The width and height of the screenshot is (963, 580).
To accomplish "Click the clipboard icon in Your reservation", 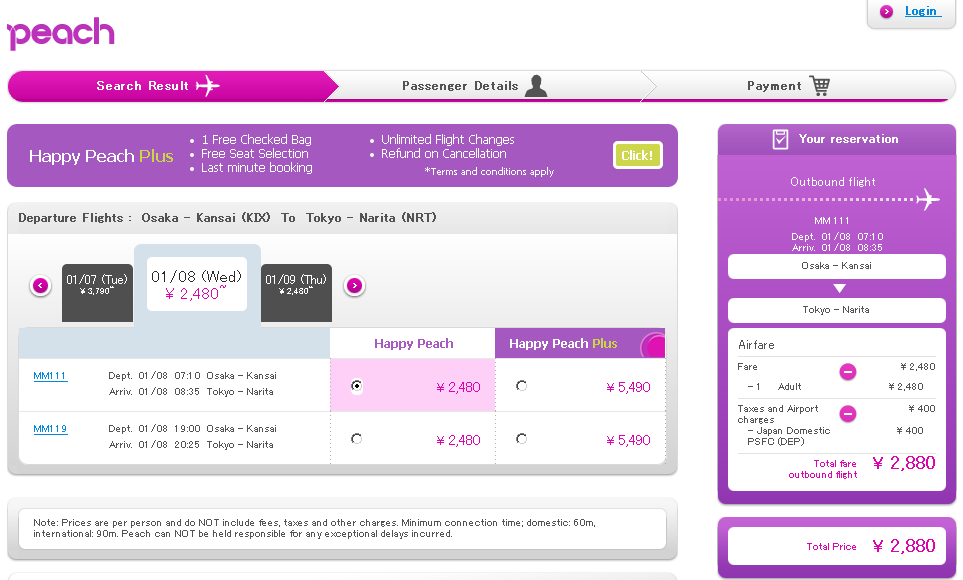I will click(x=780, y=139).
